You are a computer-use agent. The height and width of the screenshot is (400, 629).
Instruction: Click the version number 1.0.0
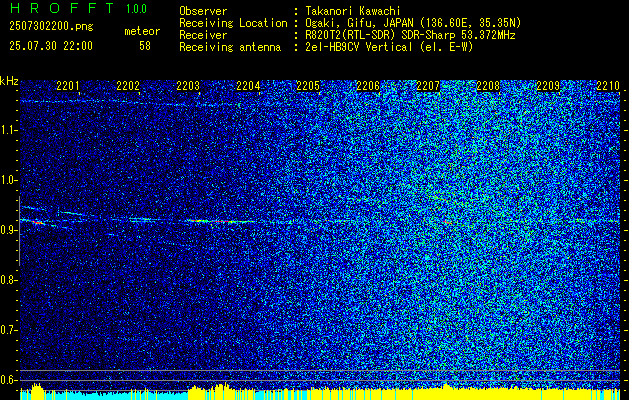pos(136,8)
